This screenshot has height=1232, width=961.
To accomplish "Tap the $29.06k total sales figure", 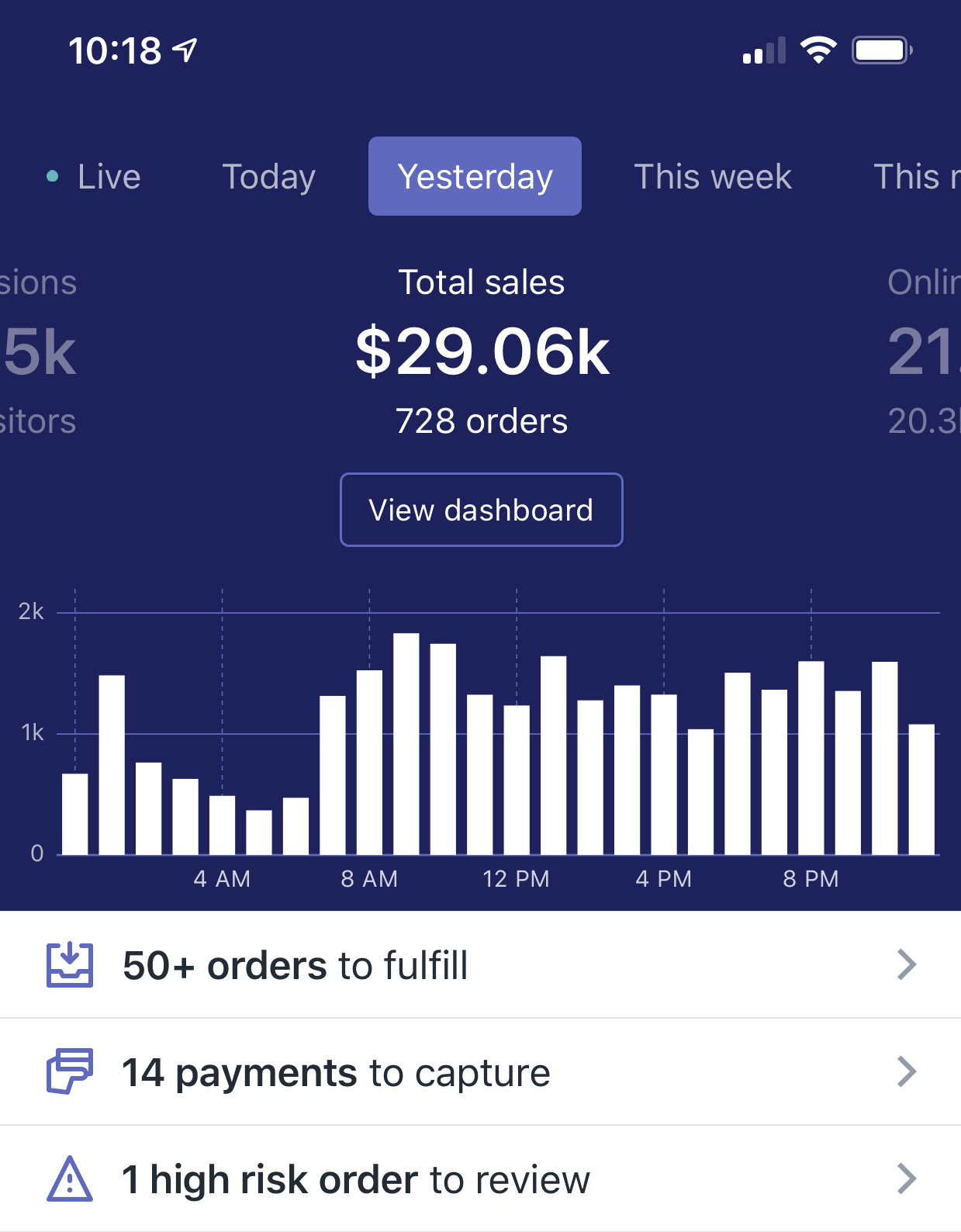I will (x=482, y=351).
